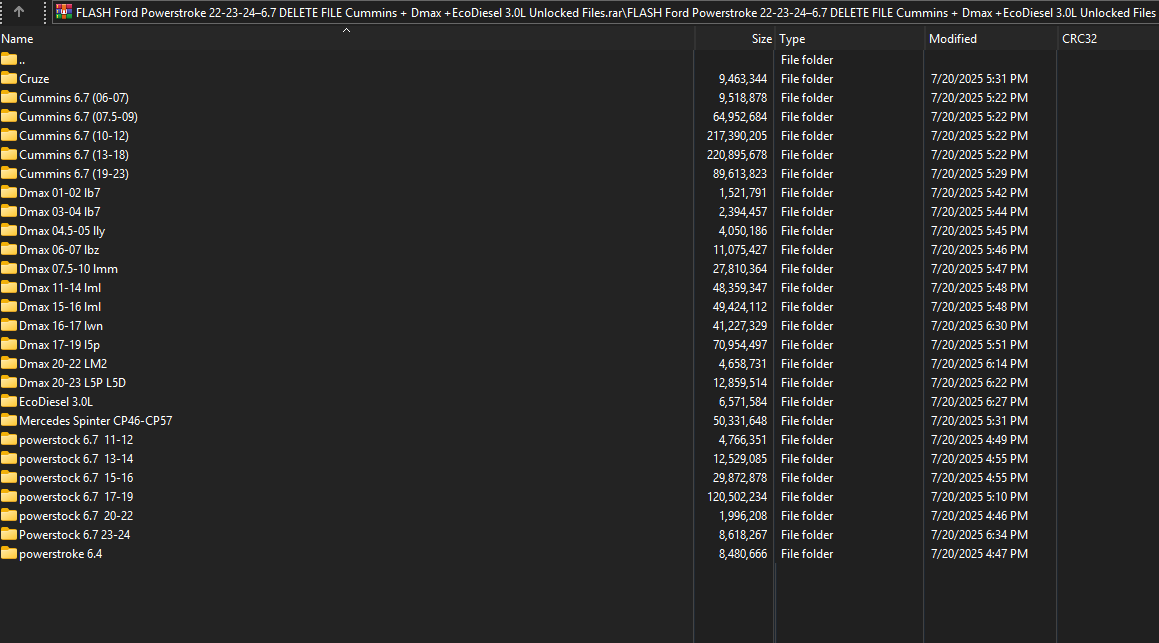
Task: Click the size value 50,331,648
Action: point(740,421)
